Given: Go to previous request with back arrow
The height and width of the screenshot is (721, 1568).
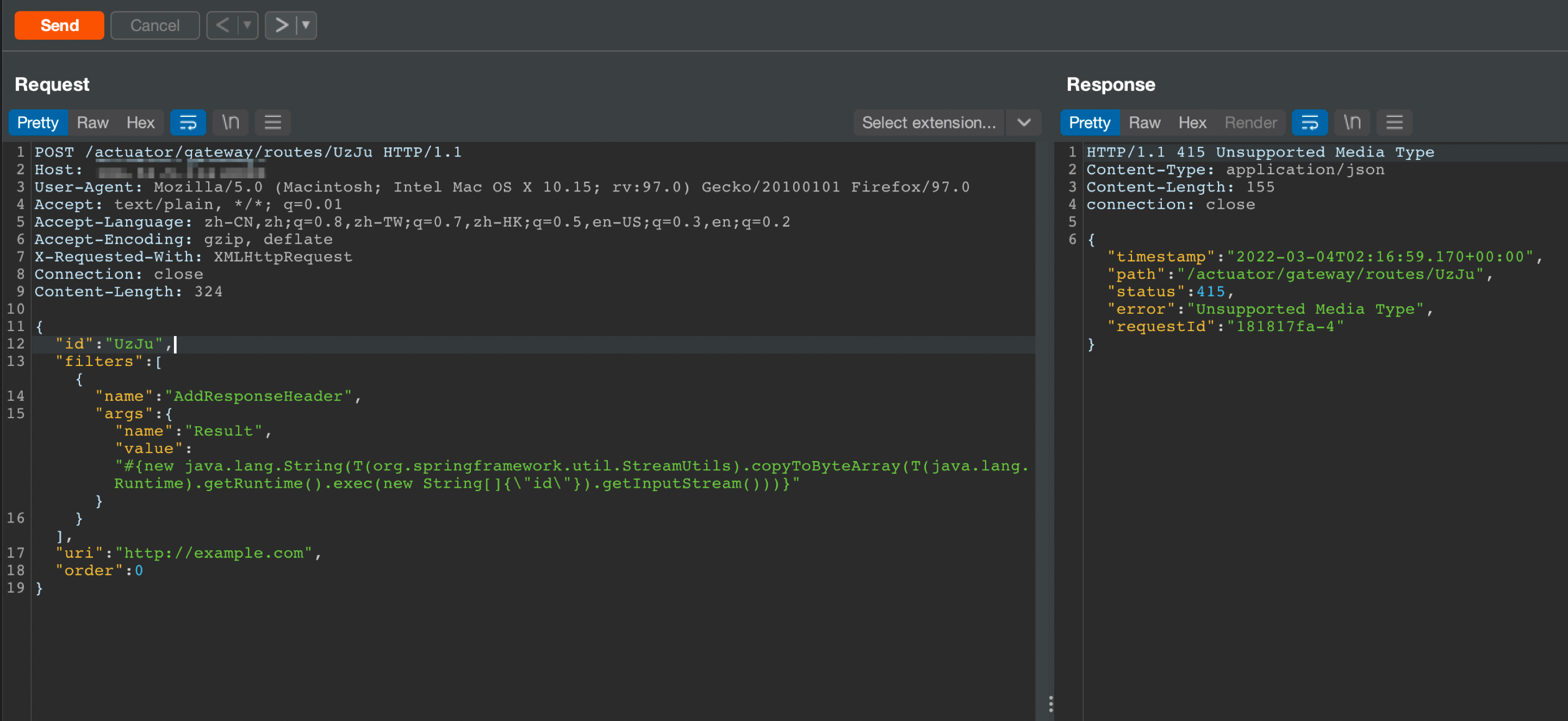Looking at the screenshot, I should (x=222, y=25).
